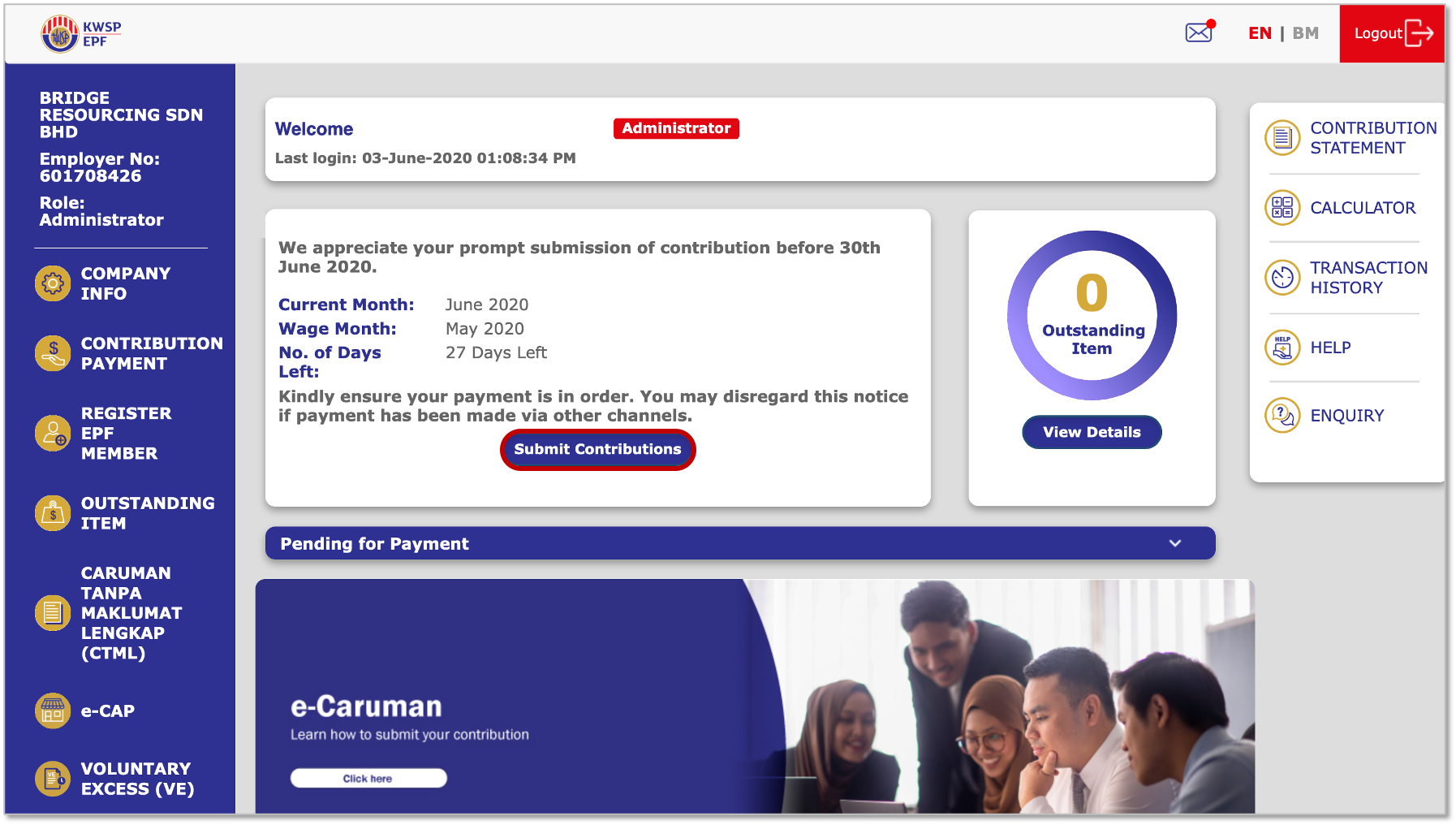This screenshot has height=825, width=1456.
Task: Click the June 2020 current month value
Action: (487, 305)
